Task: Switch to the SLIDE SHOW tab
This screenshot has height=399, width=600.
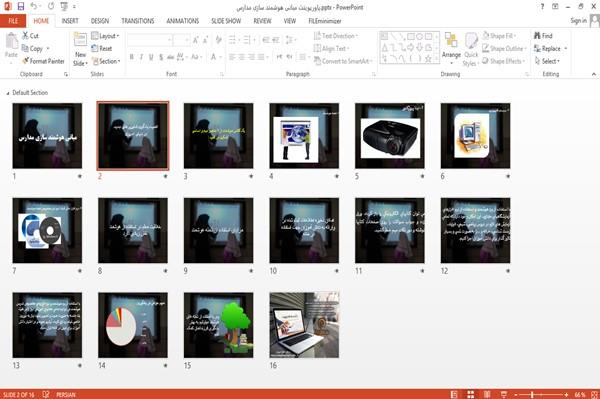Action: (226, 21)
